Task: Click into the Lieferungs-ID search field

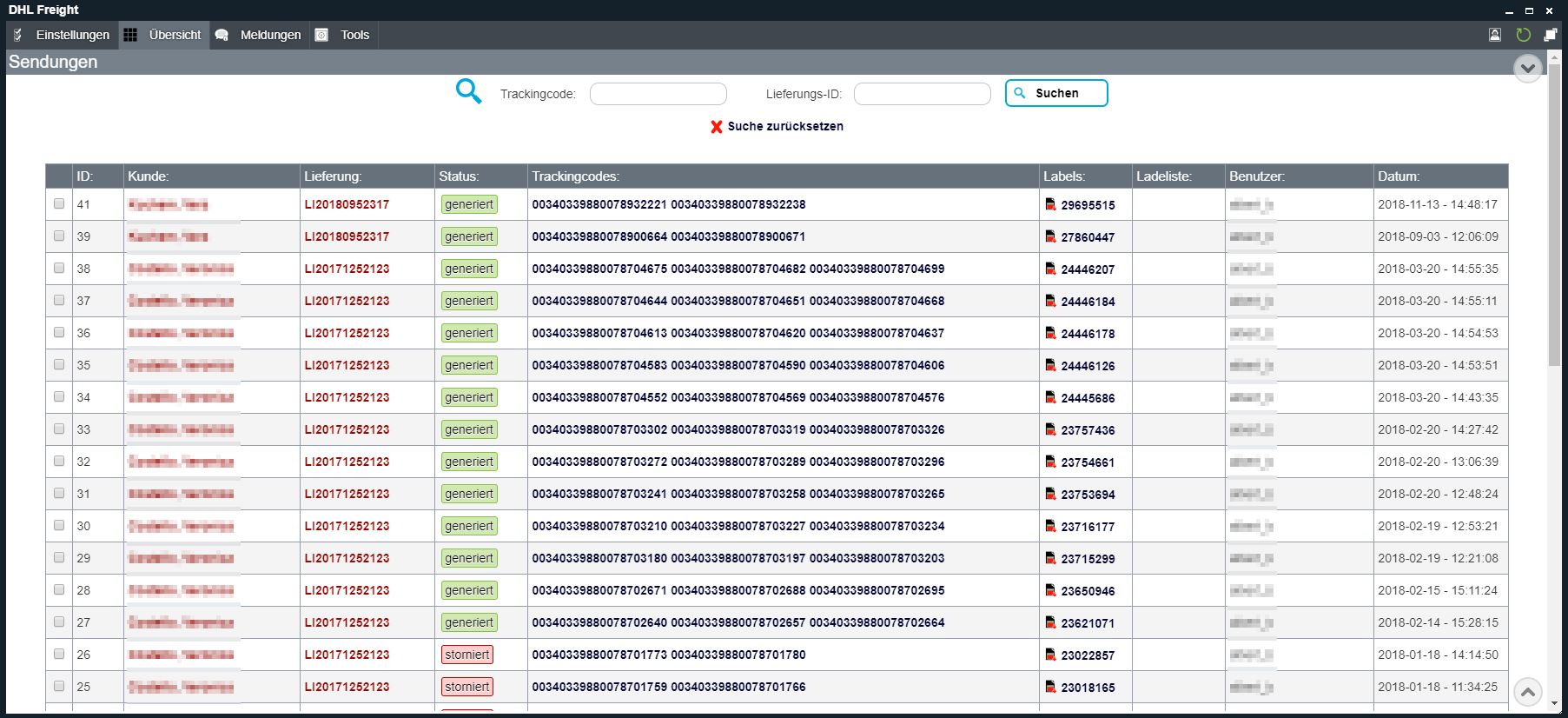Action: [923, 94]
